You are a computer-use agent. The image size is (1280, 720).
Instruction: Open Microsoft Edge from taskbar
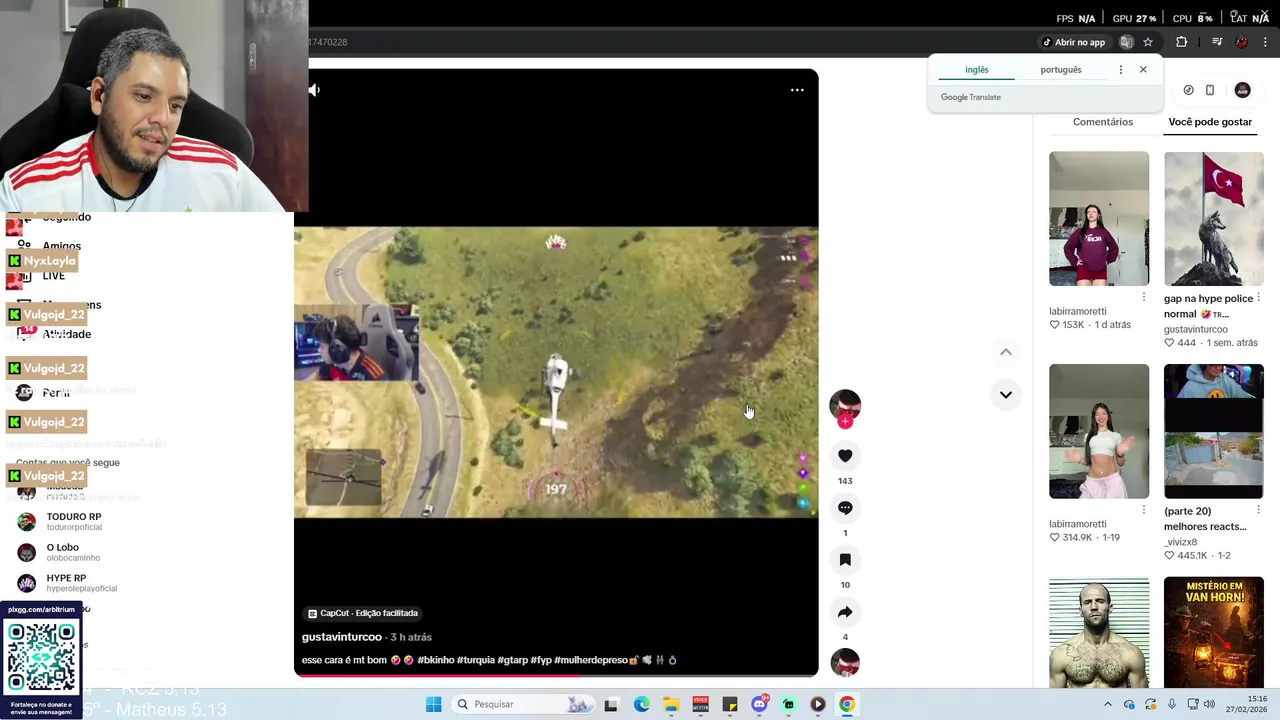click(641, 704)
